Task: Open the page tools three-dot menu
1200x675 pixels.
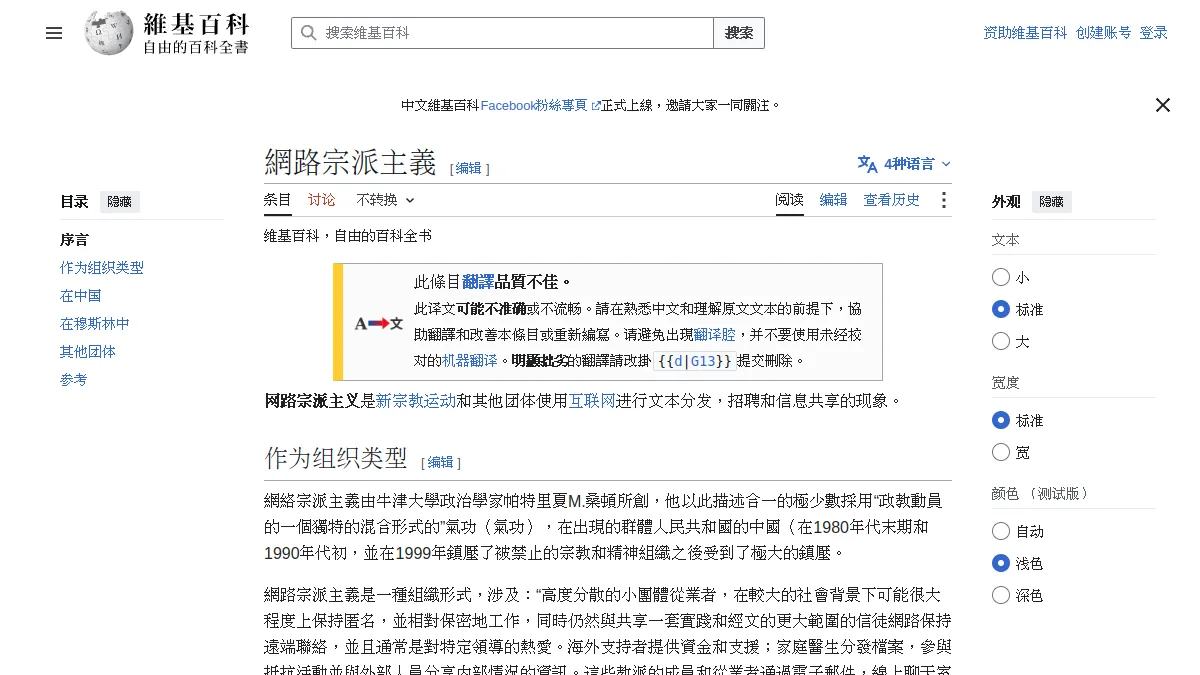Action: pyautogui.click(x=943, y=200)
